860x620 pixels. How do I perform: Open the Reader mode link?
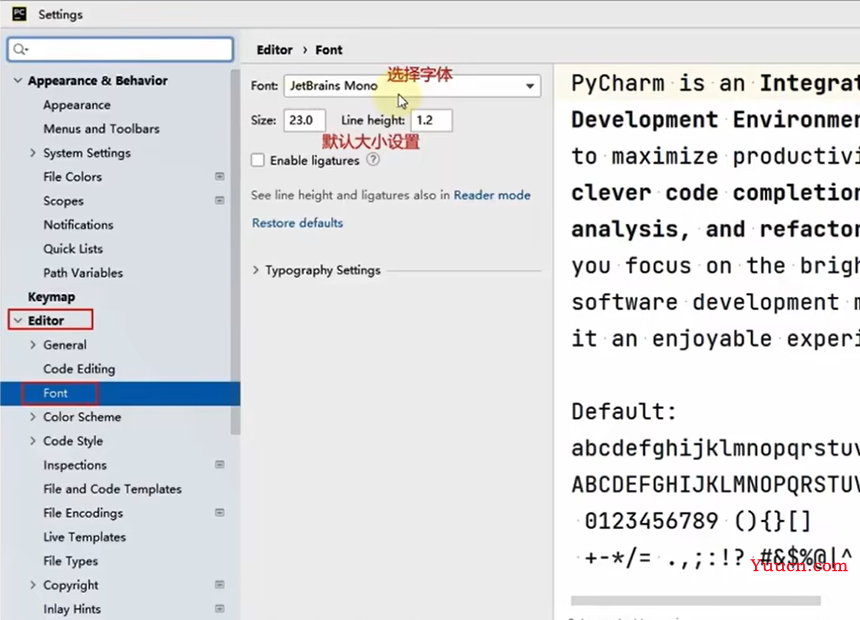pos(492,195)
